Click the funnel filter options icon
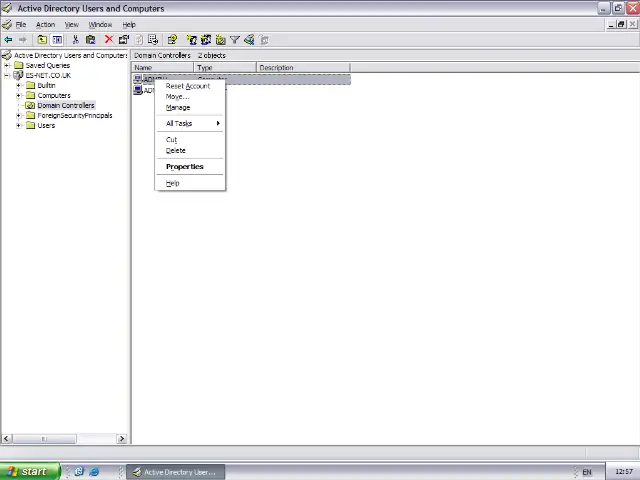 [235, 40]
